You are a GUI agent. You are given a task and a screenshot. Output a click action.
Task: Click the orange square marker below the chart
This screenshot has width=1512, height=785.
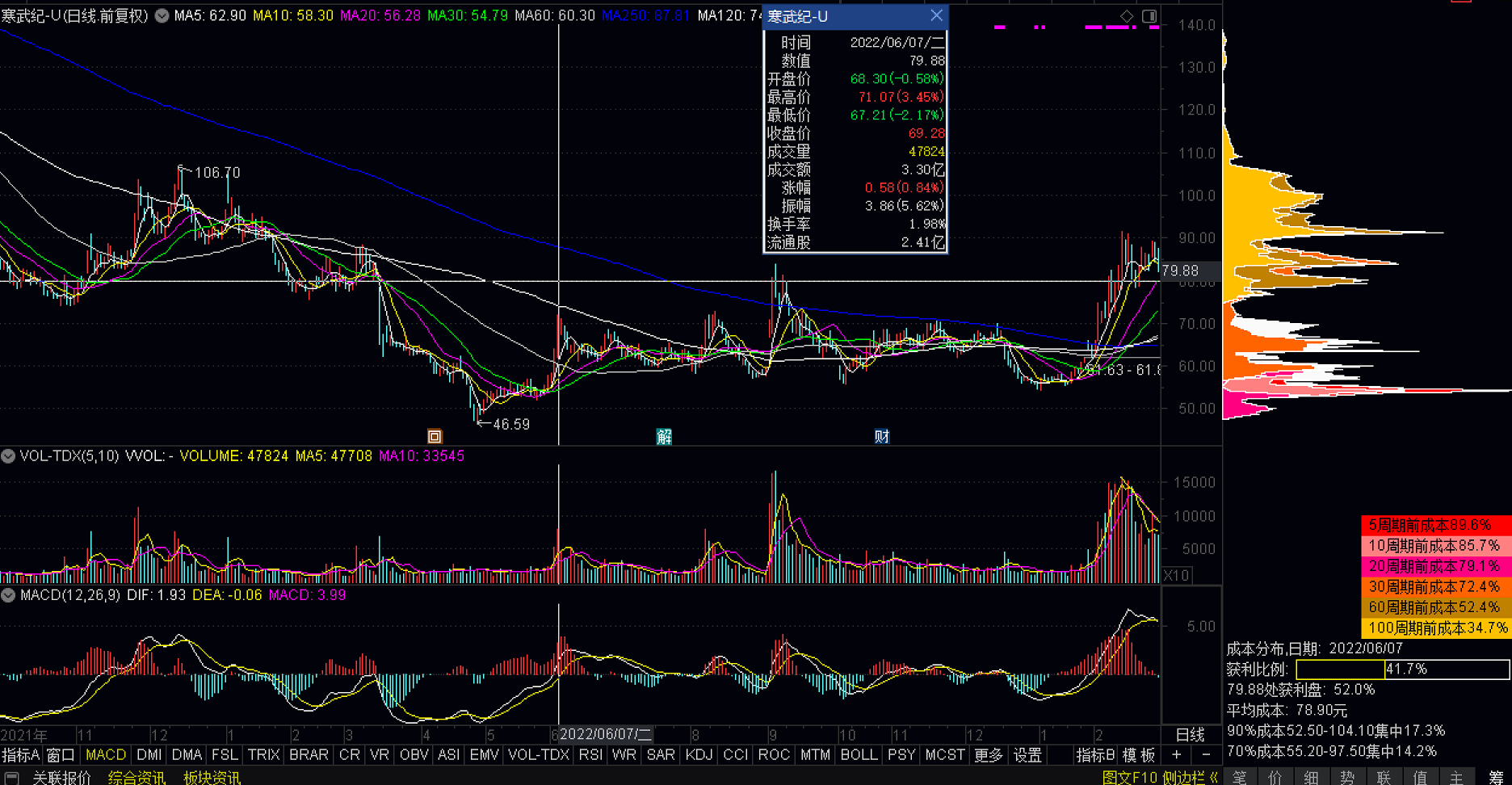click(x=435, y=437)
